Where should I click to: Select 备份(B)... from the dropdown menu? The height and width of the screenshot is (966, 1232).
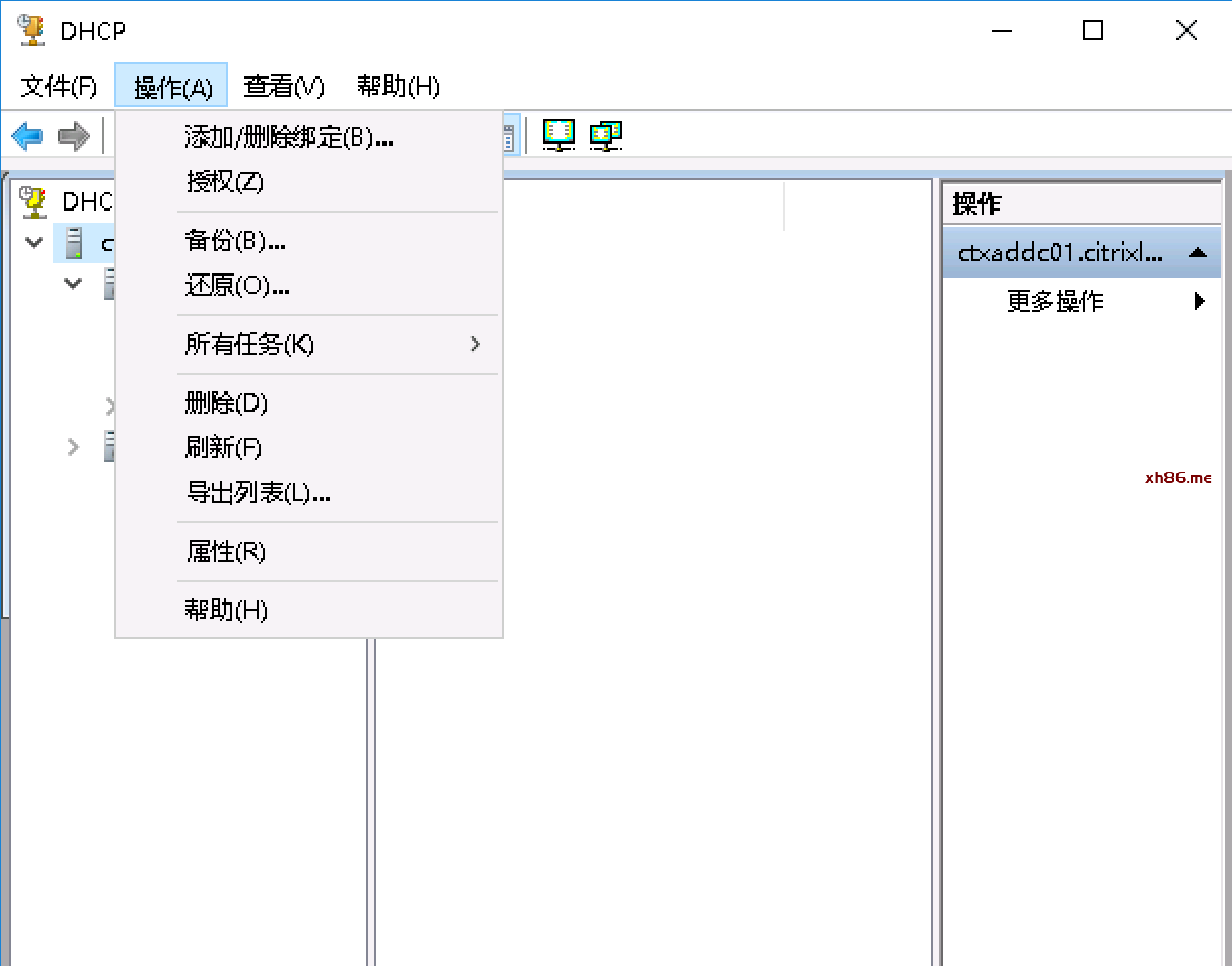tap(235, 241)
